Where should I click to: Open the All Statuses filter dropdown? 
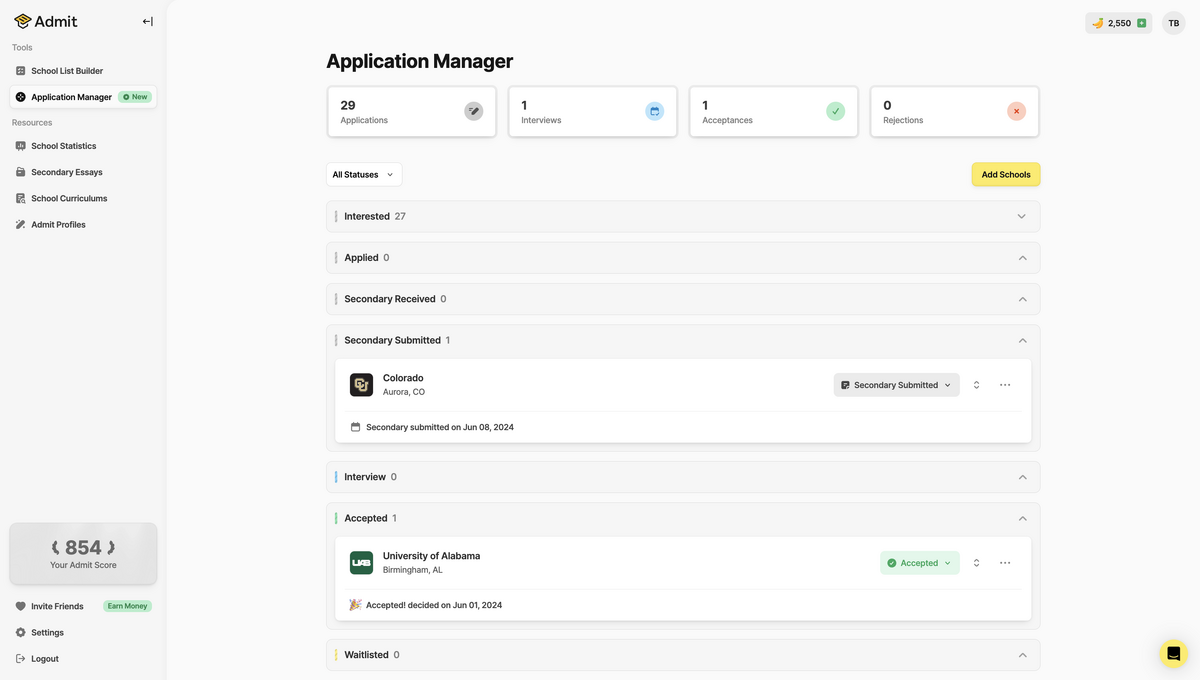coord(364,175)
